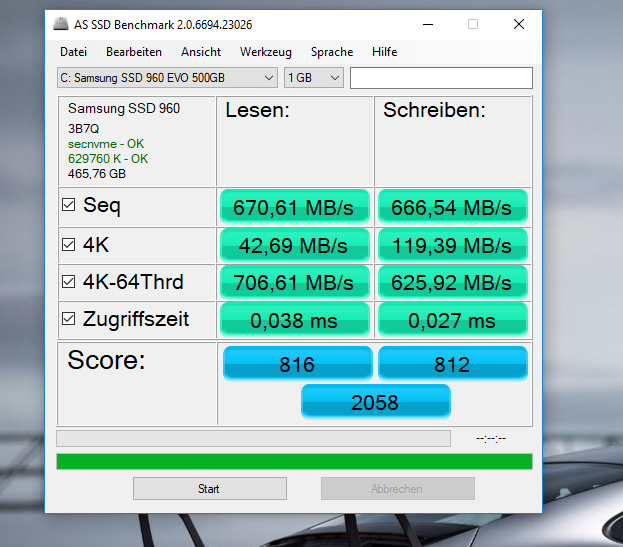Click the 4K write result 119,39 MB/s

click(x=453, y=245)
